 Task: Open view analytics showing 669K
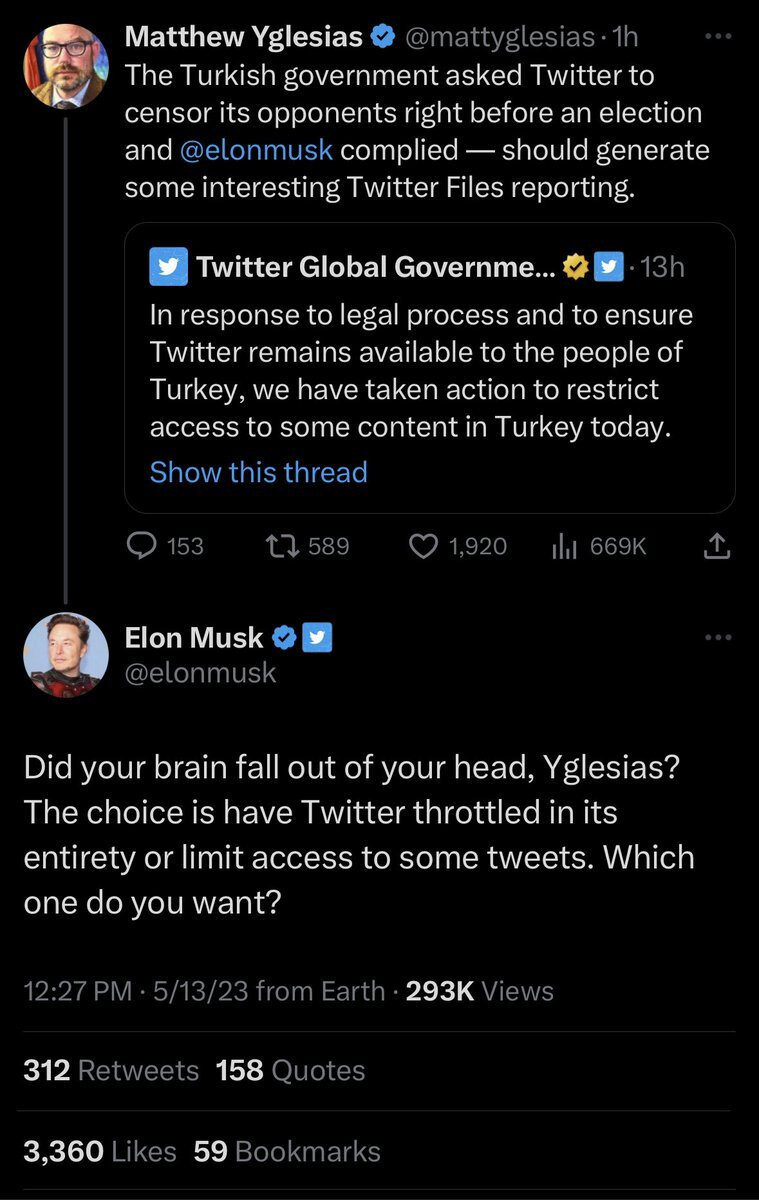566,546
